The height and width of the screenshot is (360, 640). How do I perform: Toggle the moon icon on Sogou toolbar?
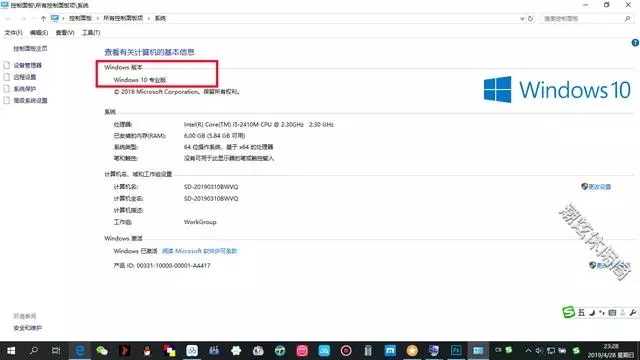click(592, 313)
